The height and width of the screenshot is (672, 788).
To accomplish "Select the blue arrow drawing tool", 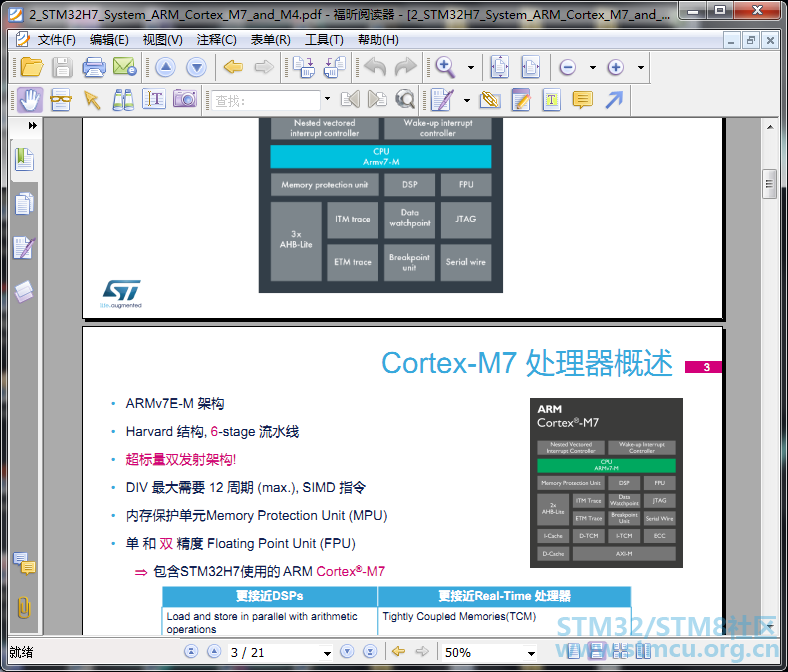I will tap(614, 100).
